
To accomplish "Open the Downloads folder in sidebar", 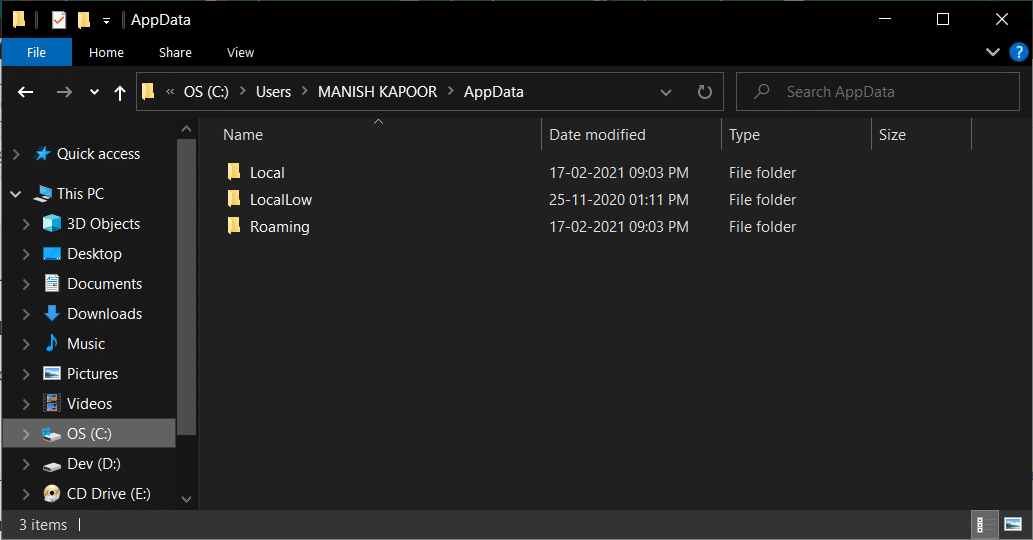I will (104, 314).
